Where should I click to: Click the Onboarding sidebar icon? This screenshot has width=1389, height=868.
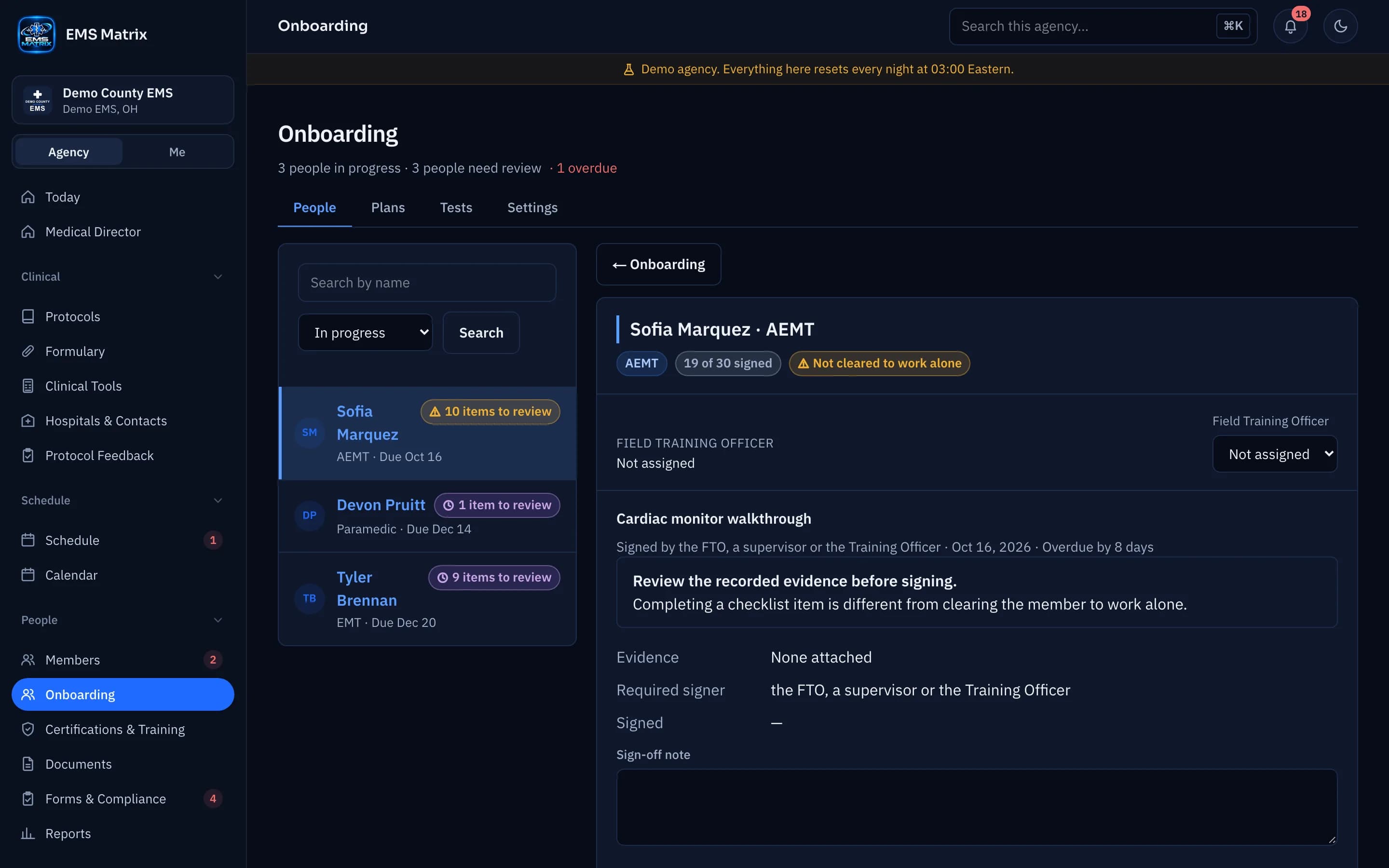click(27, 694)
